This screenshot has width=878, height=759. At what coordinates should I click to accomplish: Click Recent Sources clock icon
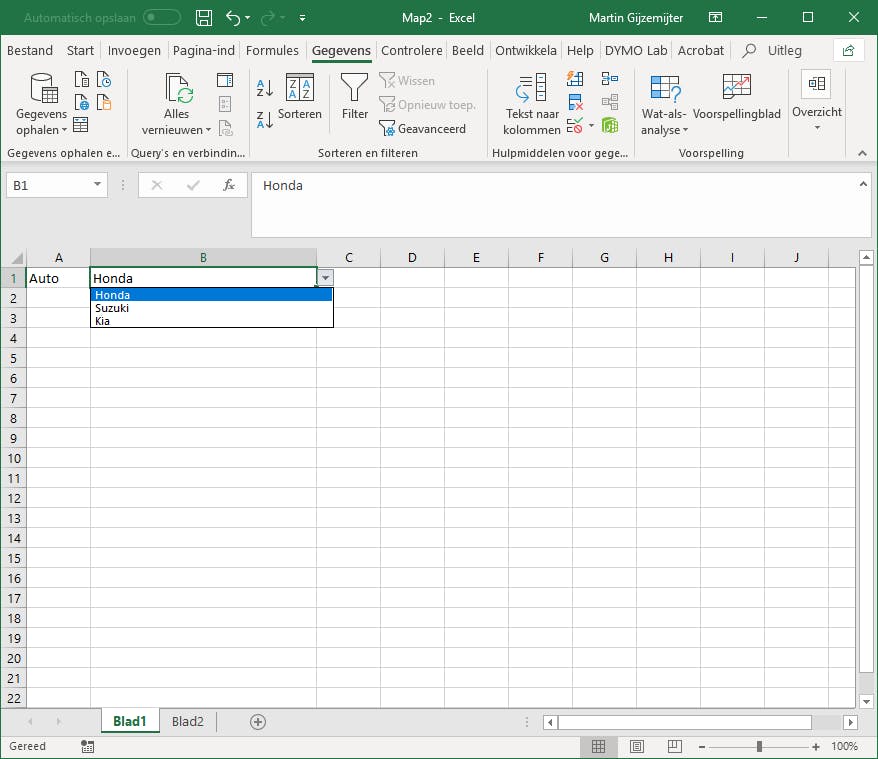coord(104,80)
